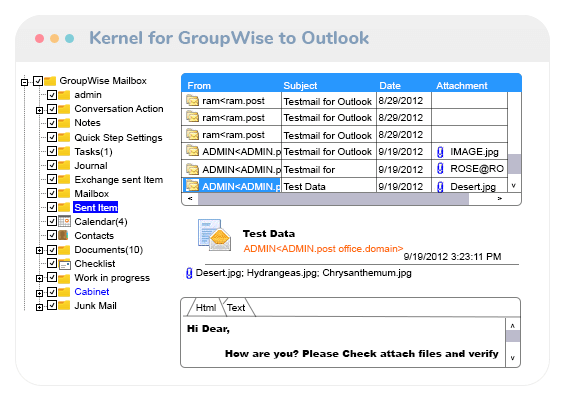This screenshot has width=565, height=401.
Task: Uncheck the admin folder checkbox
Action: point(52,95)
